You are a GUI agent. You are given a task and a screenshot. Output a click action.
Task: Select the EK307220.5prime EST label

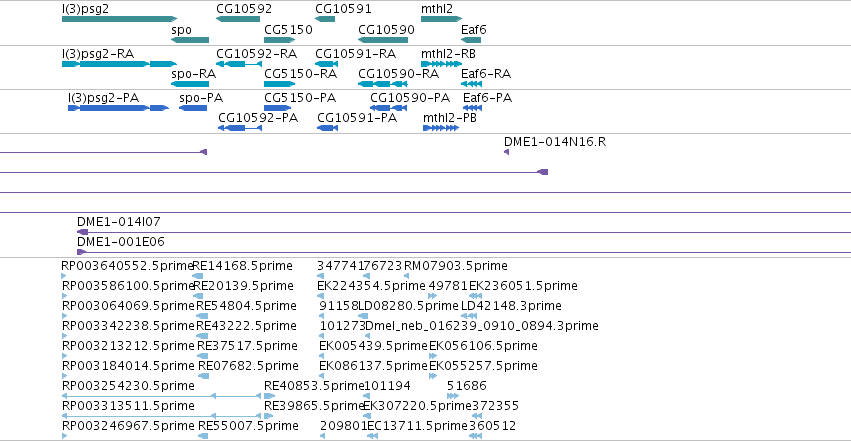coord(417,406)
